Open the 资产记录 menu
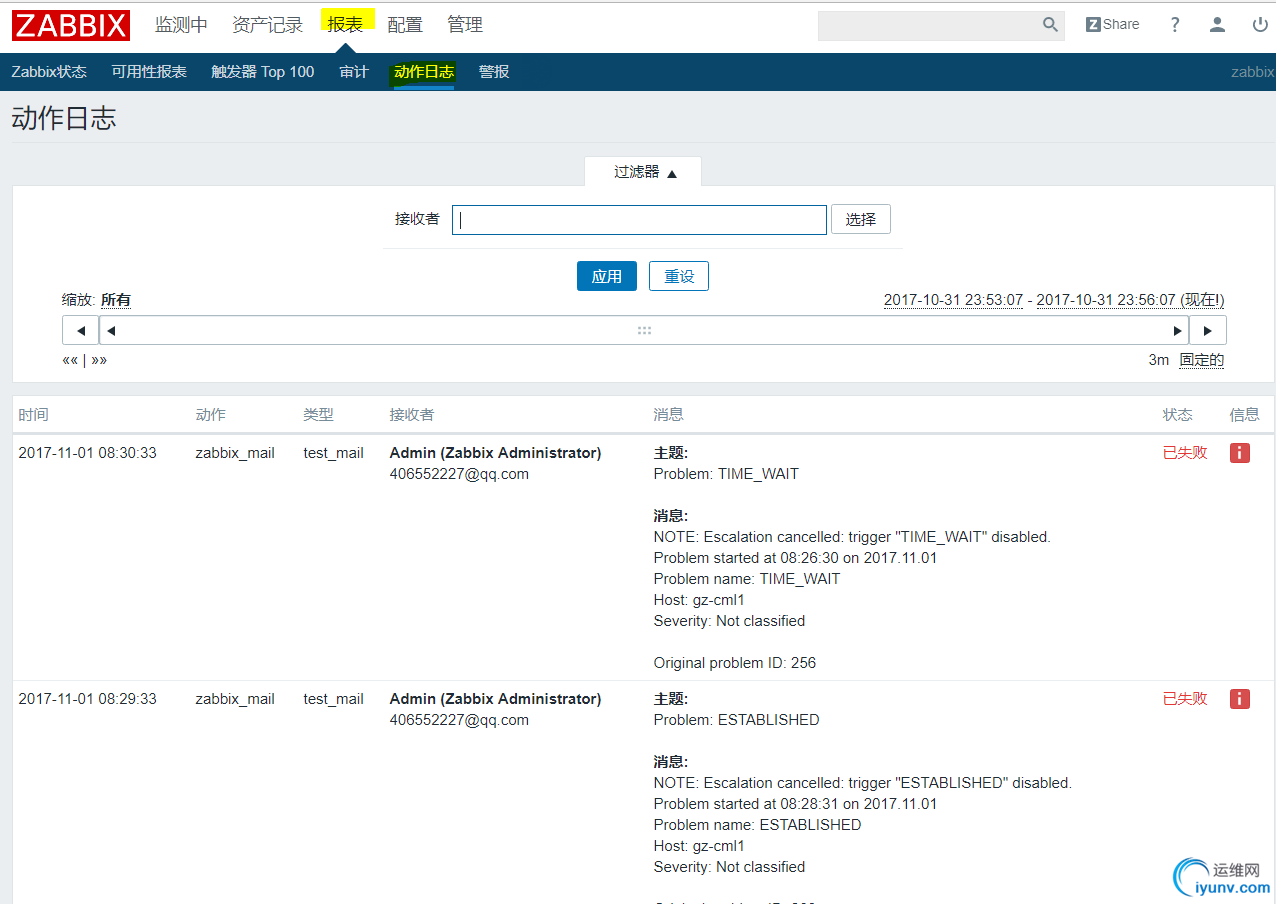 coord(267,25)
